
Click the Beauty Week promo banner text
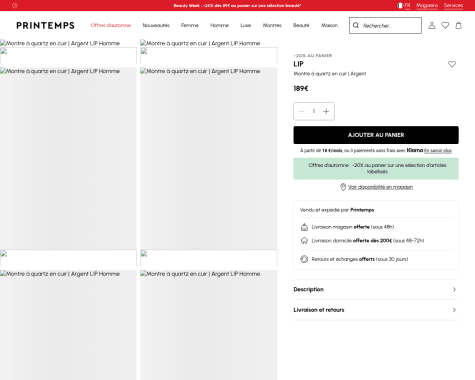coord(237,6)
